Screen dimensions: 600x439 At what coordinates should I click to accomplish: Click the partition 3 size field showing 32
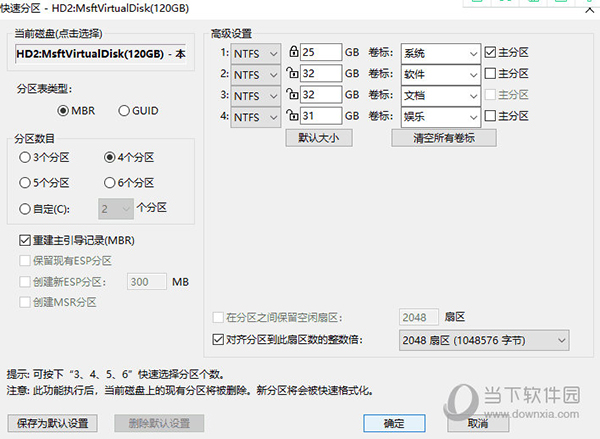coord(321,95)
